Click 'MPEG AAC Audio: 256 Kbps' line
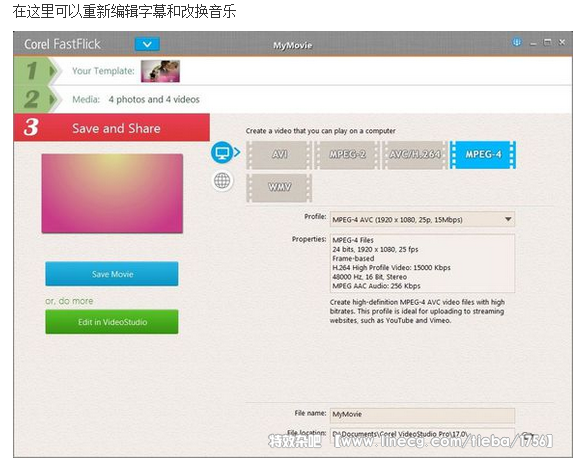Viewport: 583px width, 458px height. click(x=376, y=286)
